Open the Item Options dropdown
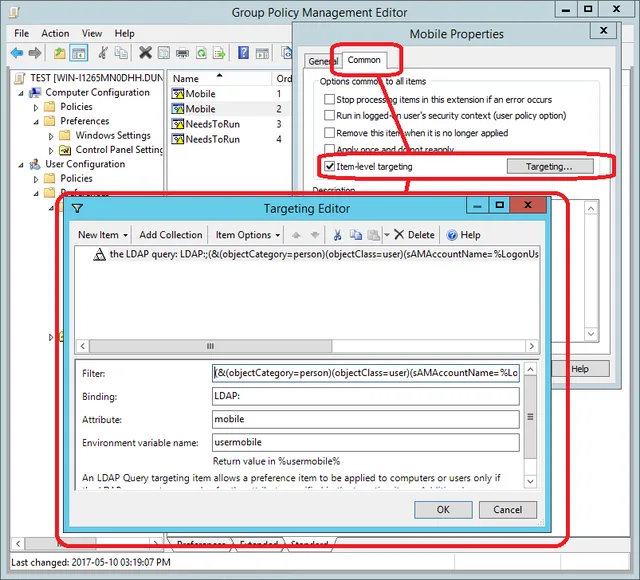The width and height of the screenshot is (640, 580). pos(248,235)
